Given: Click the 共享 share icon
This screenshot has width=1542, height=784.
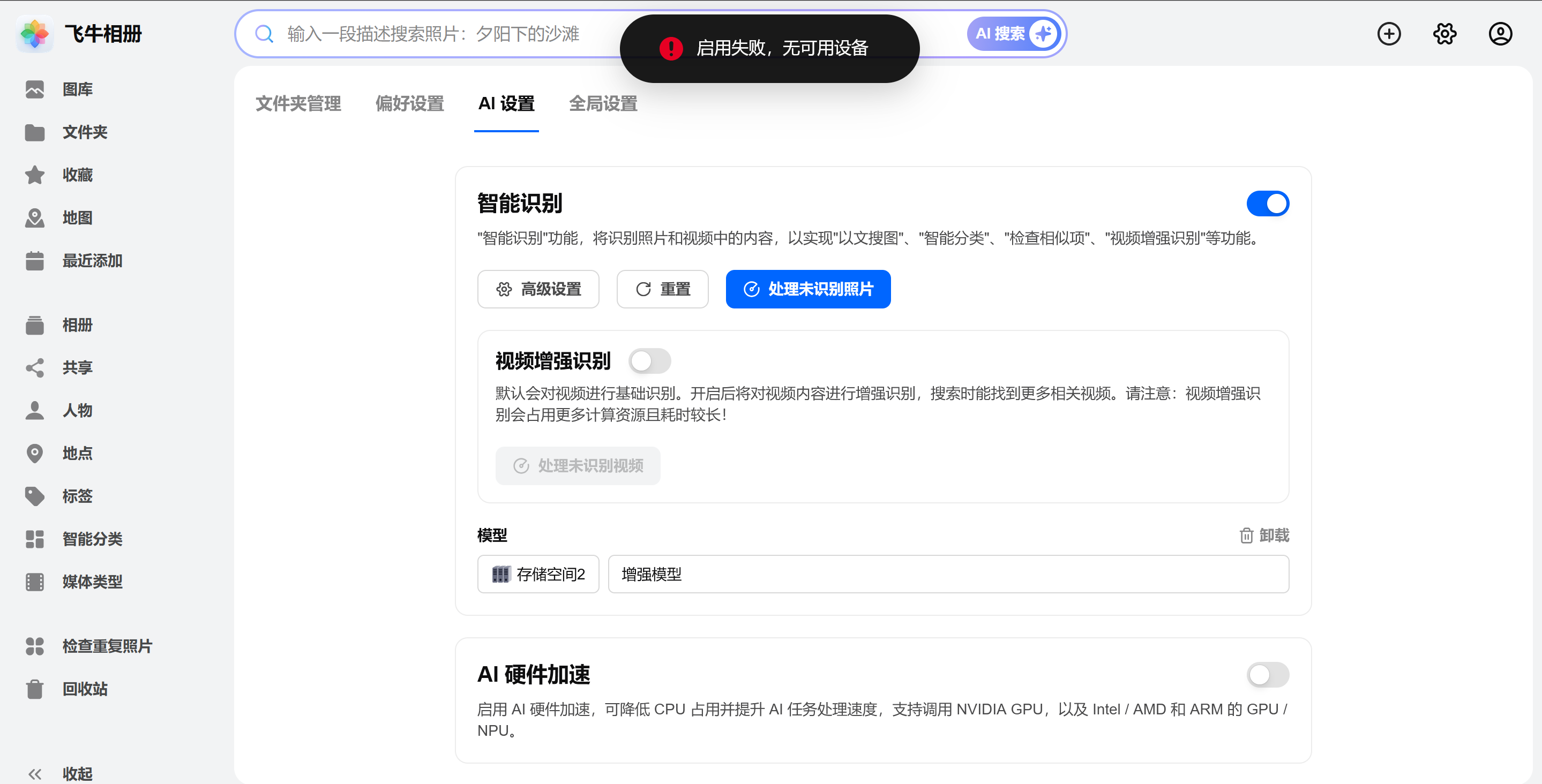Looking at the screenshot, I should pos(35,367).
